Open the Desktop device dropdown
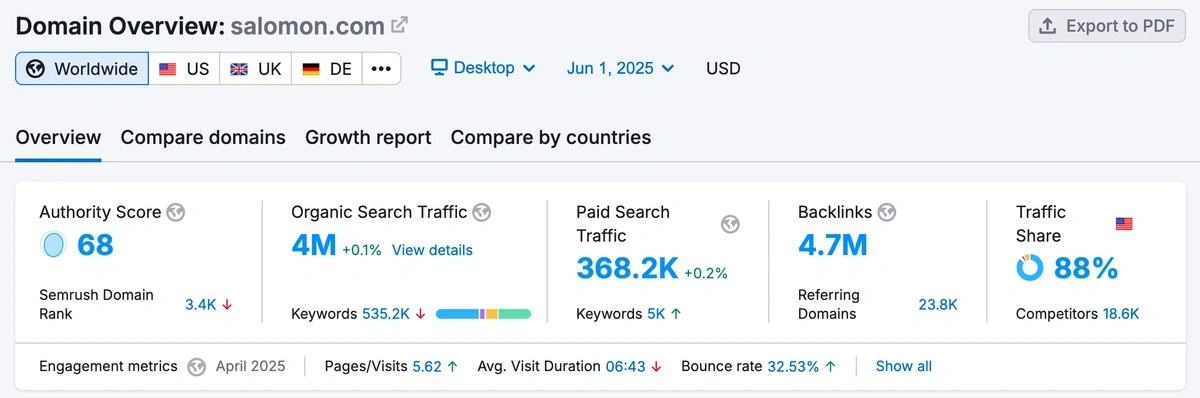Screen dimensions: 1200x398 483,68
